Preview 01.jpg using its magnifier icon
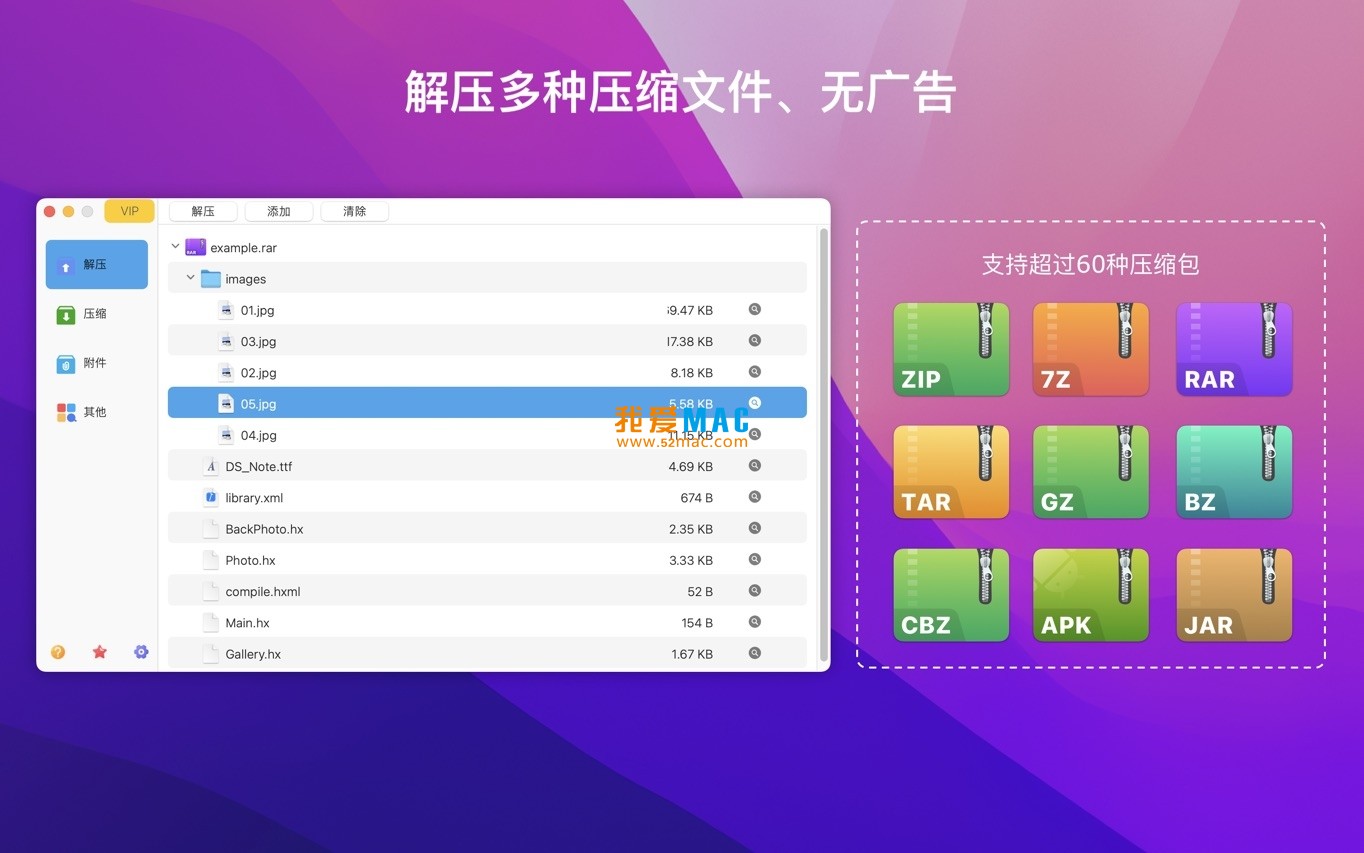 coord(754,309)
